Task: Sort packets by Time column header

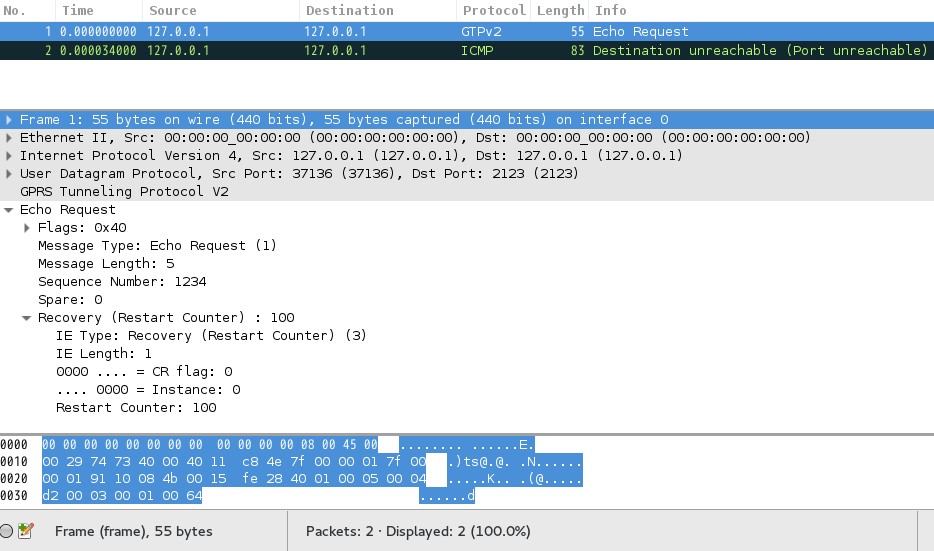Action: (x=99, y=11)
